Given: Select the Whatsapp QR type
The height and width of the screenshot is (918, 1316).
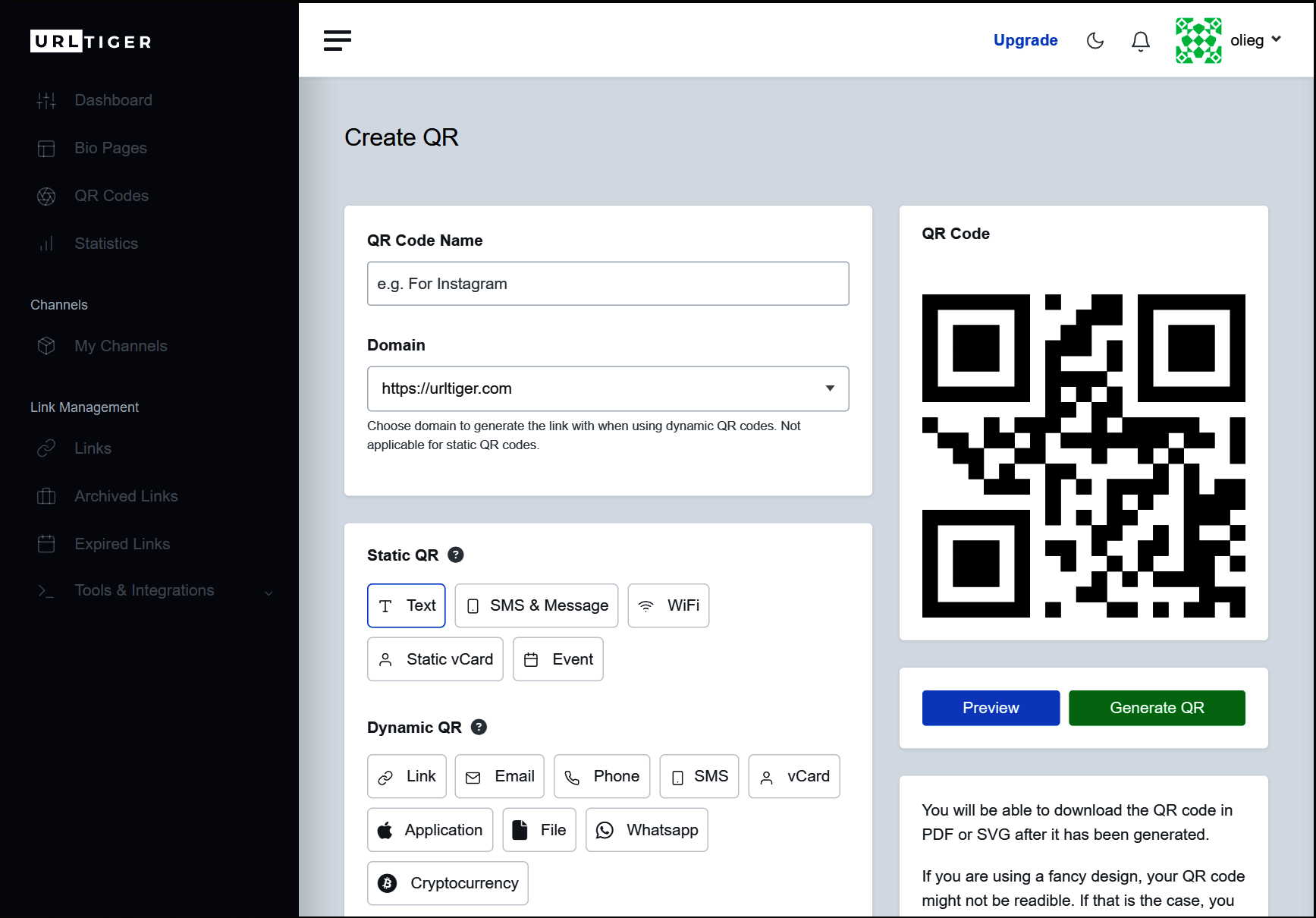Looking at the screenshot, I should tap(647, 830).
